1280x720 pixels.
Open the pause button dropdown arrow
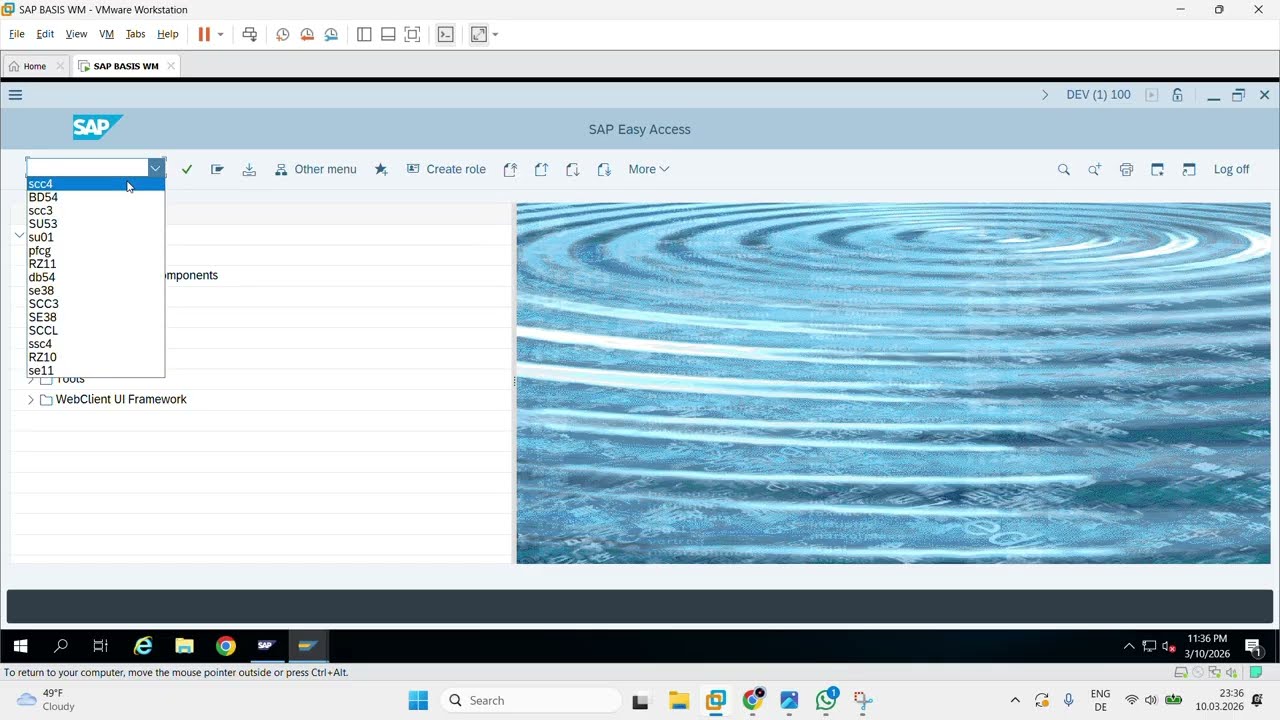221,34
